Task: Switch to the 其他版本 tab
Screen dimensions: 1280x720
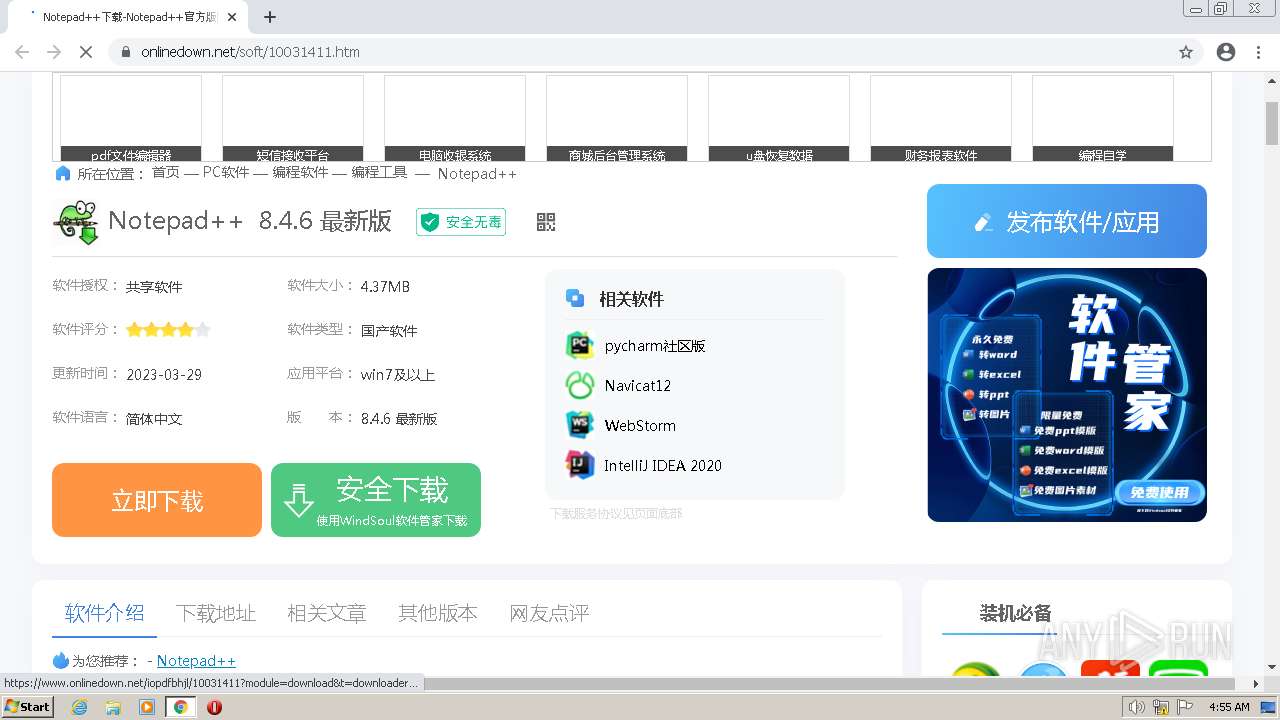Action: tap(438, 613)
